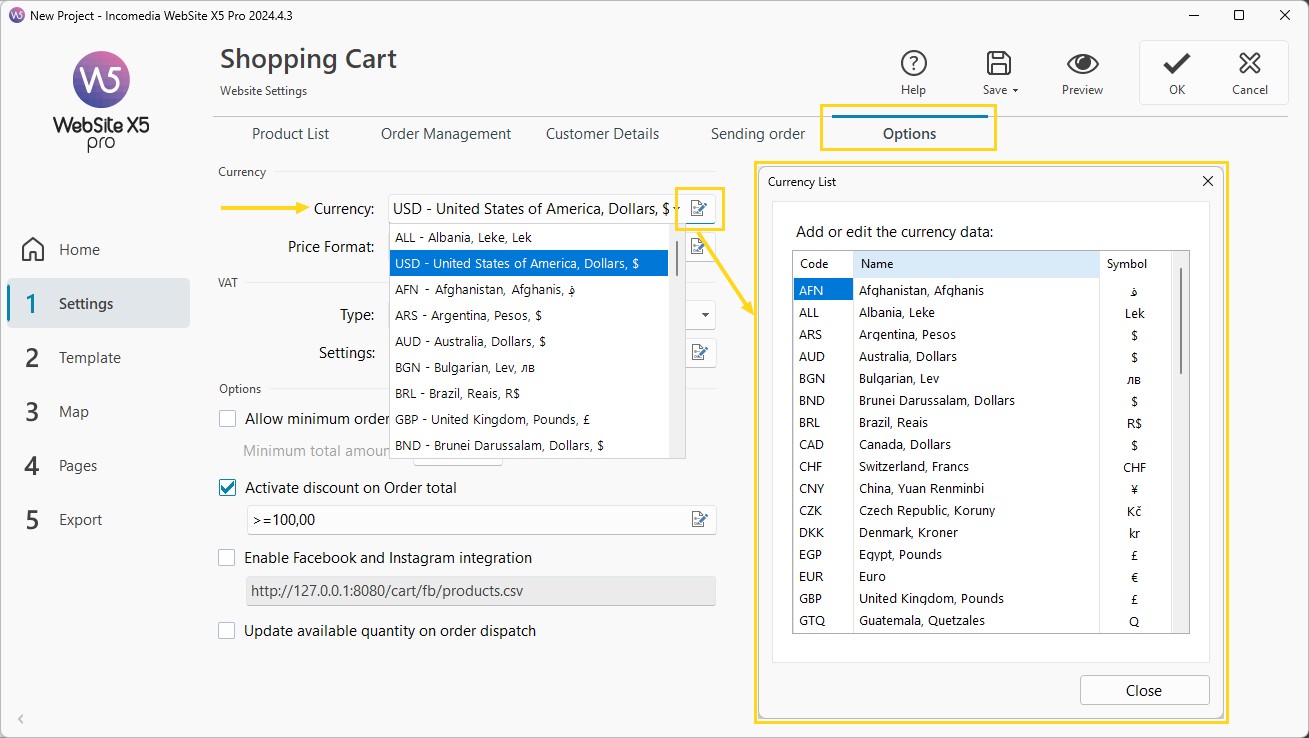Choose USD - United States of America option
This screenshot has height=738, width=1309.
click(x=529, y=263)
